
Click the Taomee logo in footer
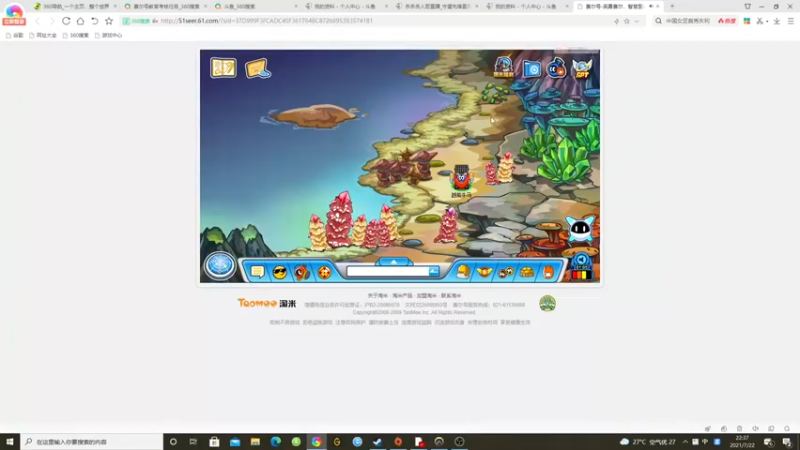(266, 303)
